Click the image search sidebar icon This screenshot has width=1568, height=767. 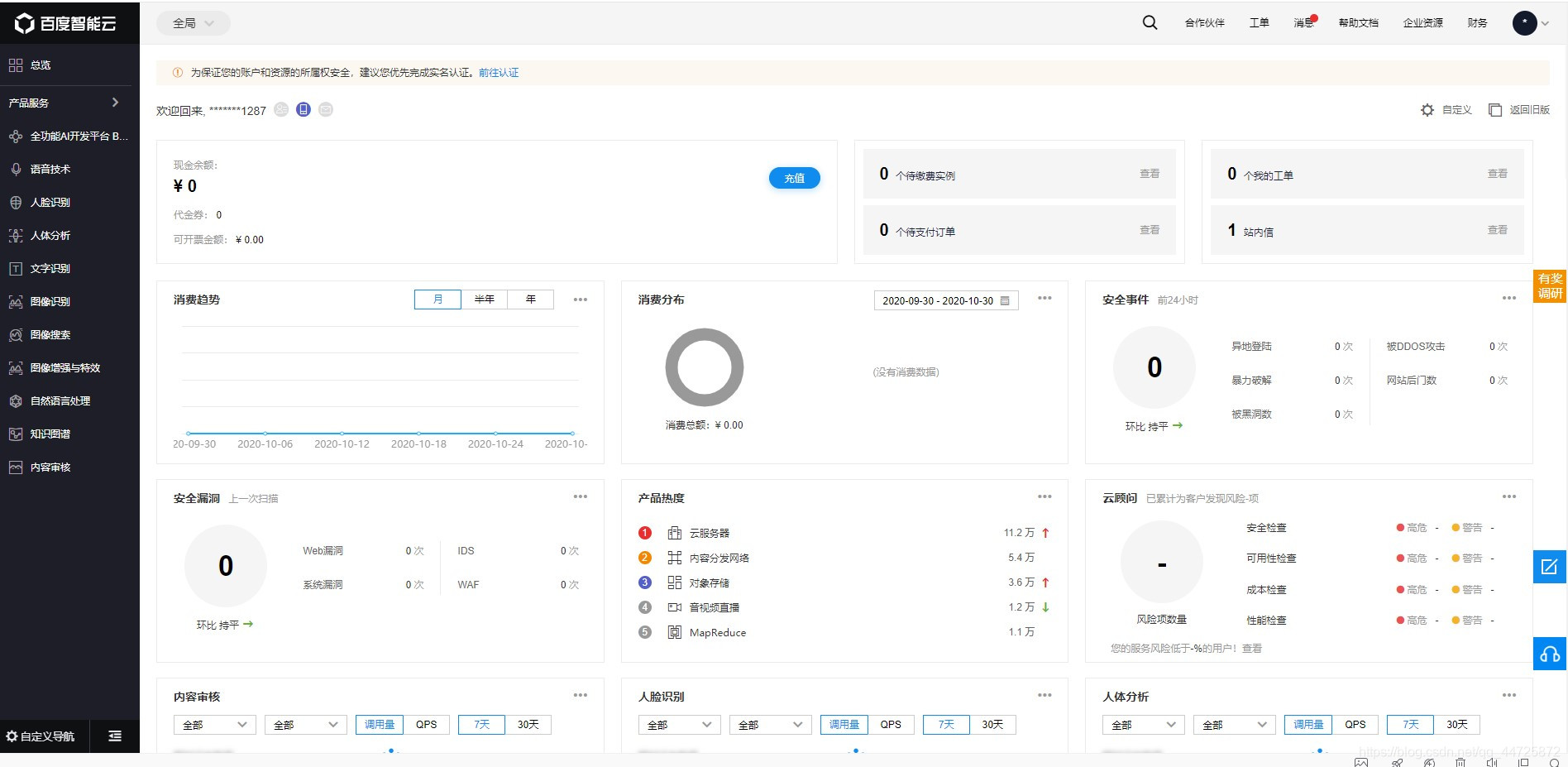16,334
